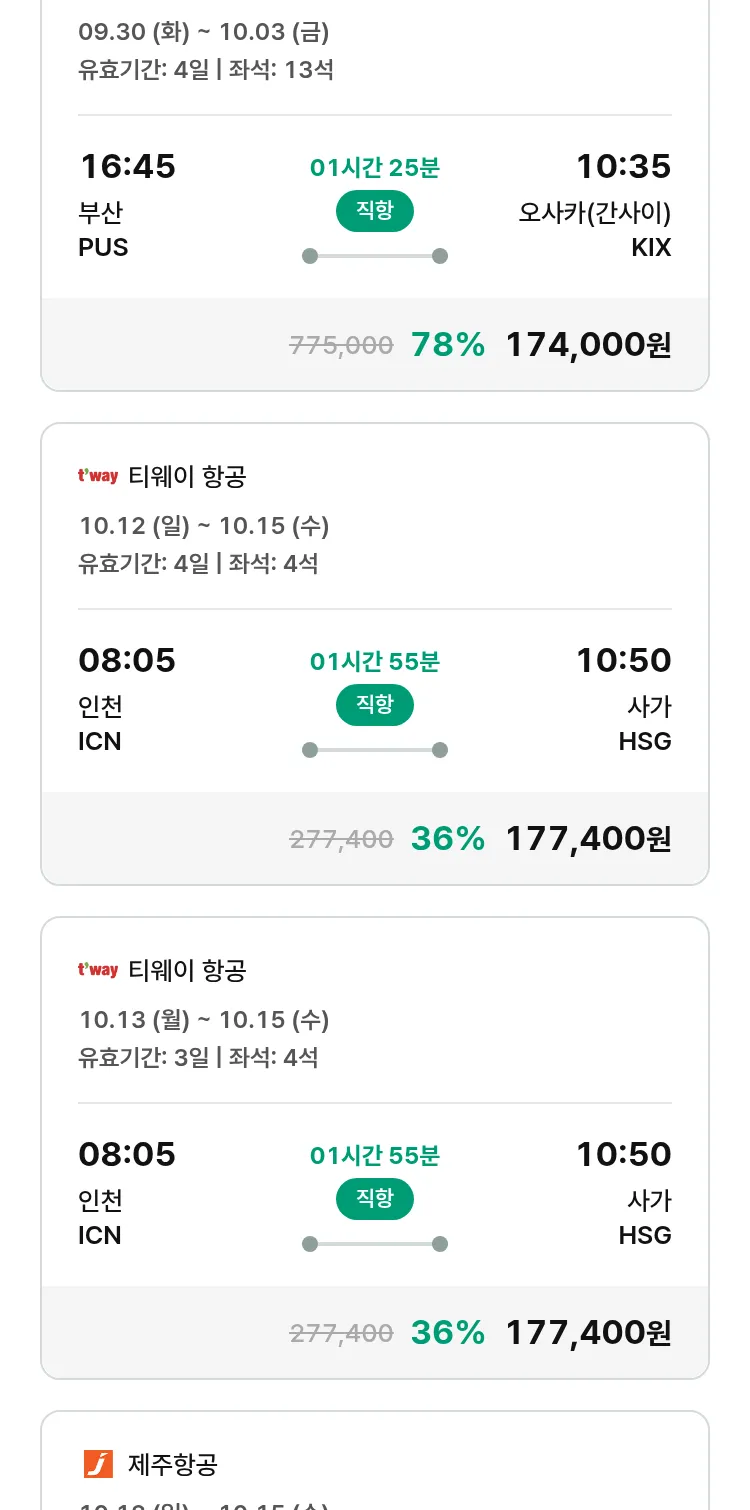Tap the 오사카(간사이) destination name

tap(594, 213)
